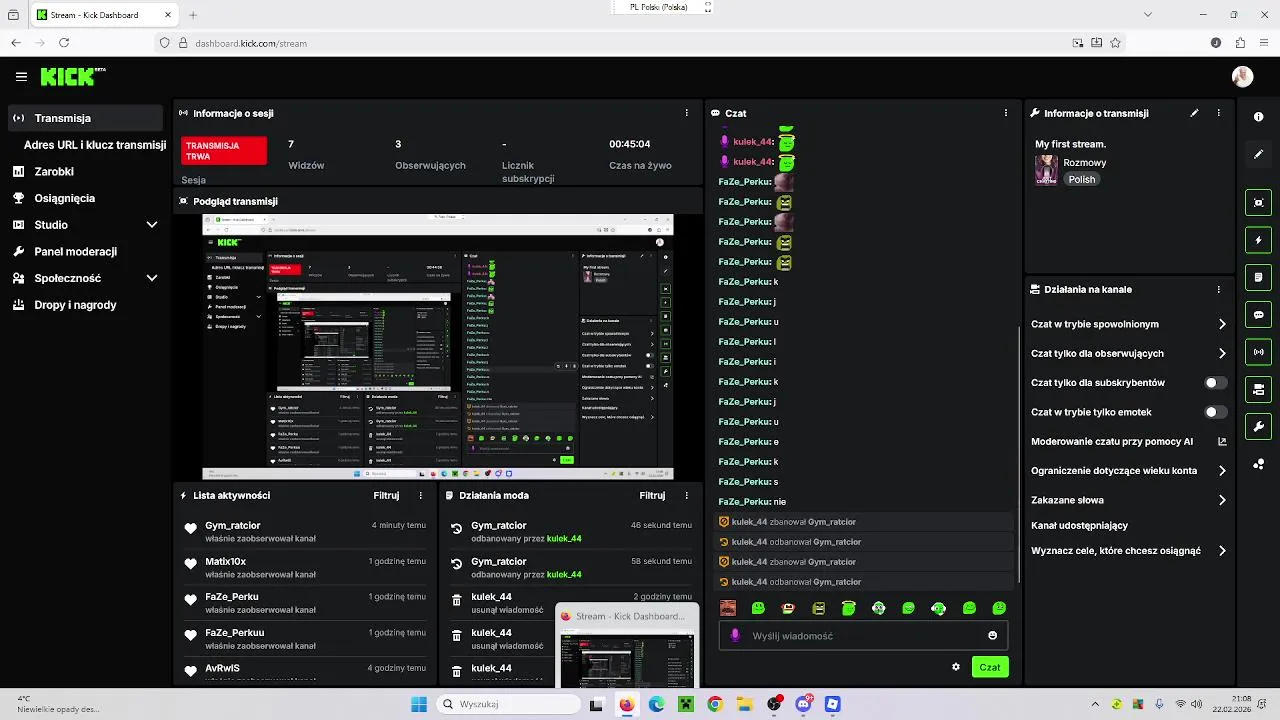Toggle the document list widget icon in sidebar
Image resolution: width=1280 pixels, height=720 pixels.
coord(1258,277)
